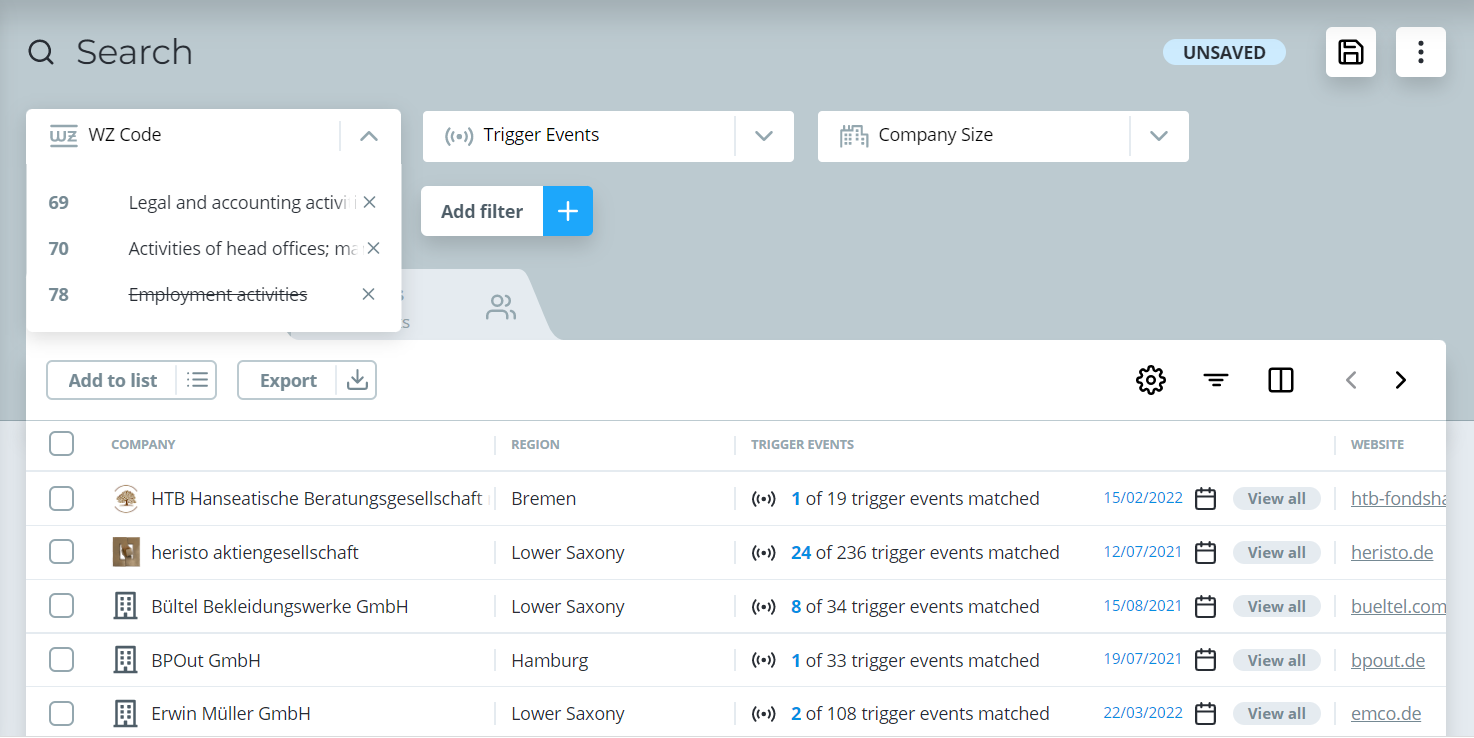Image resolution: width=1474 pixels, height=738 pixels.
Task: Click trigger signal icon in heristo row
Action: (x=764, y=552)
